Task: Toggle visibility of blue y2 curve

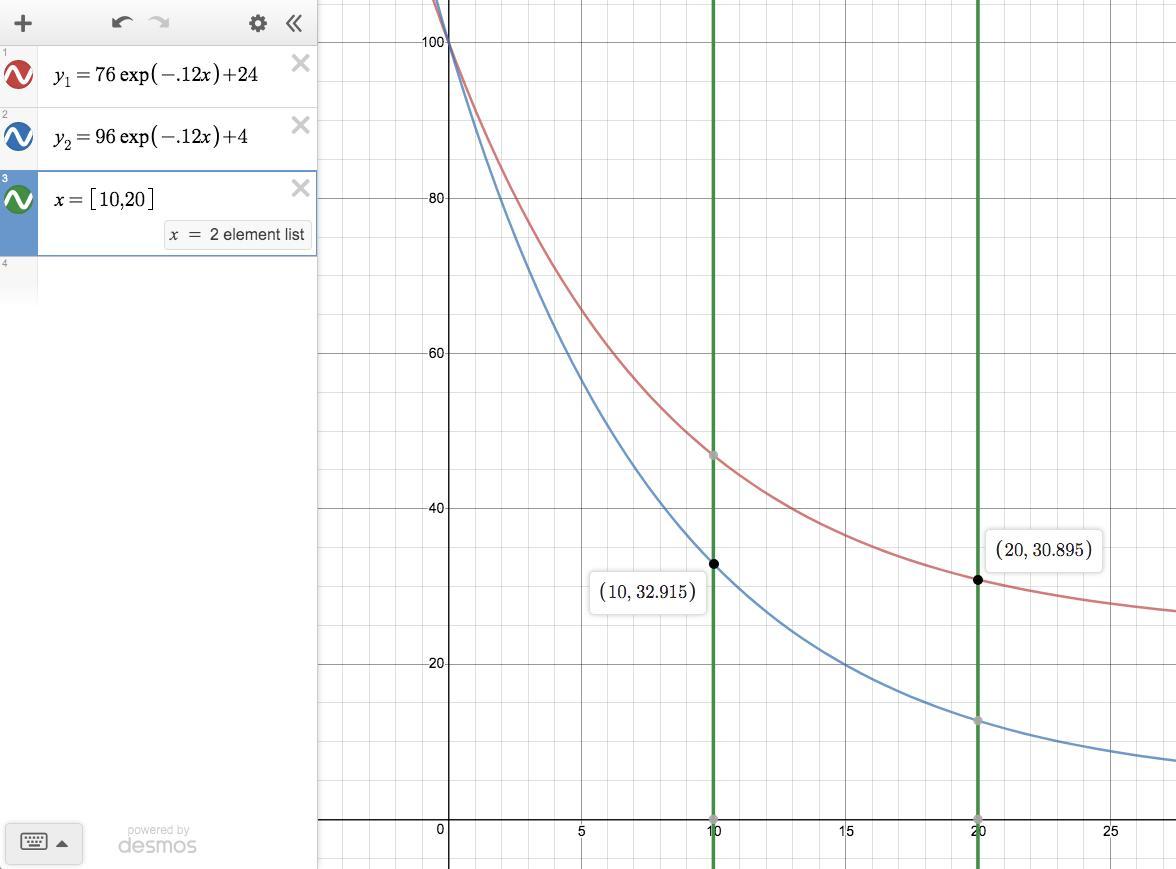Action: click(x=19, y=136)
